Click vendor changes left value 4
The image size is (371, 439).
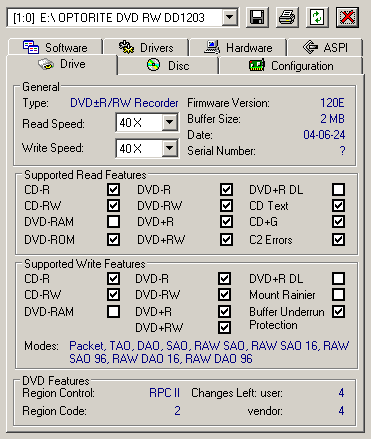pyautogui.click(x=341, y=411)
